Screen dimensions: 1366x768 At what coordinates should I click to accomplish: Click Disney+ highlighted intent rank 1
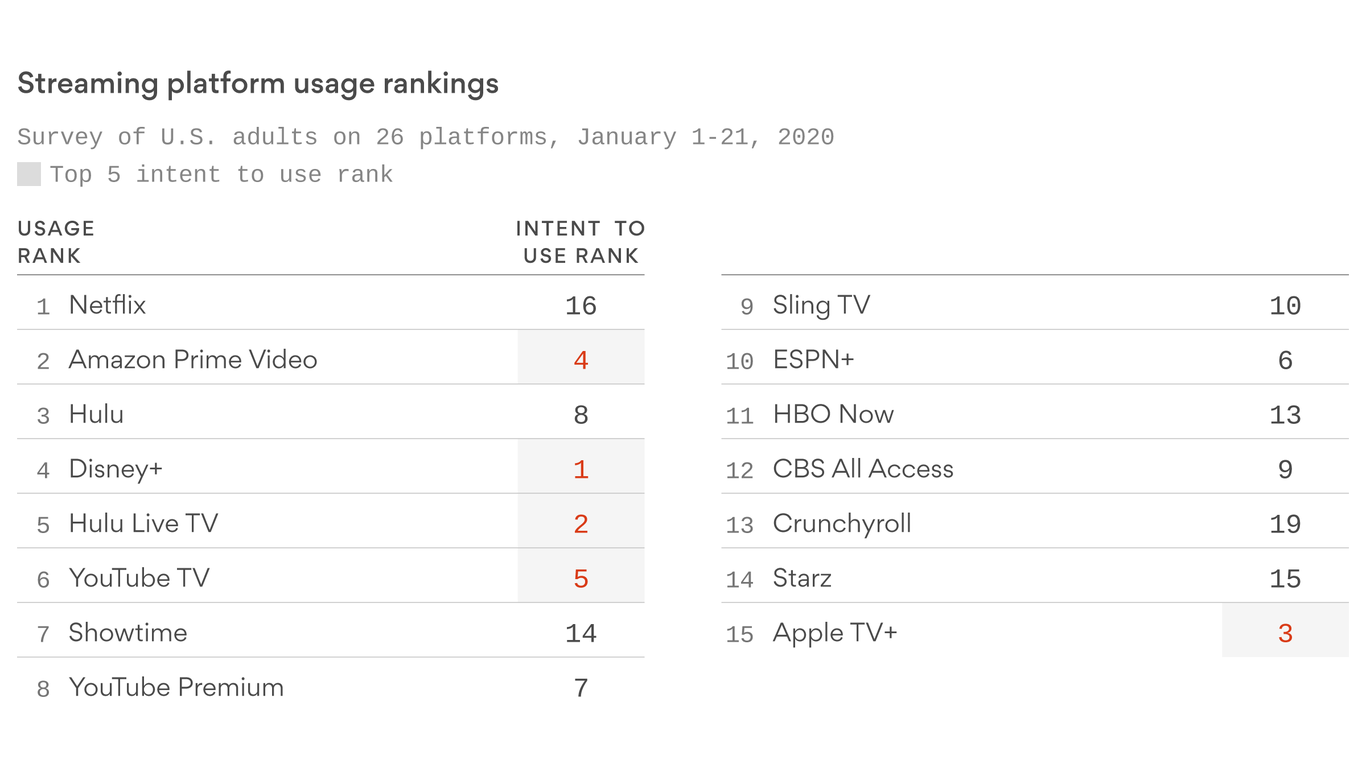point(581,469)
